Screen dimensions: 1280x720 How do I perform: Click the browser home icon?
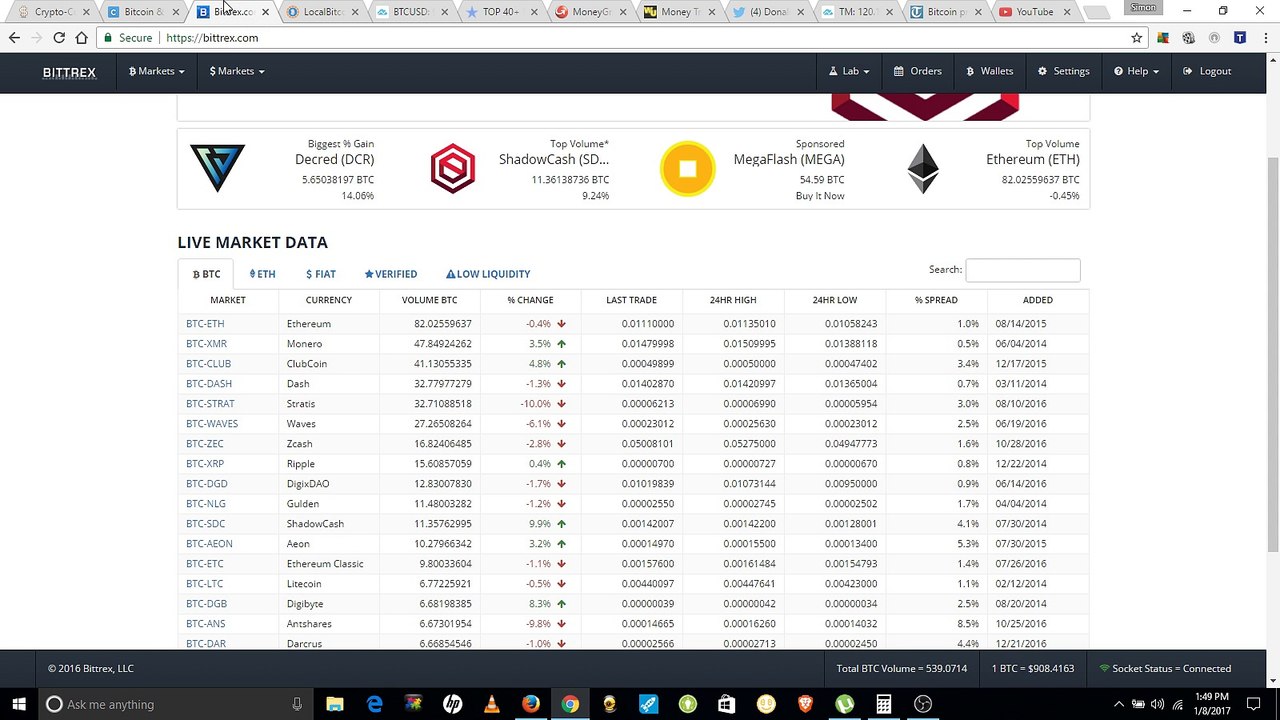coord(81,38)
